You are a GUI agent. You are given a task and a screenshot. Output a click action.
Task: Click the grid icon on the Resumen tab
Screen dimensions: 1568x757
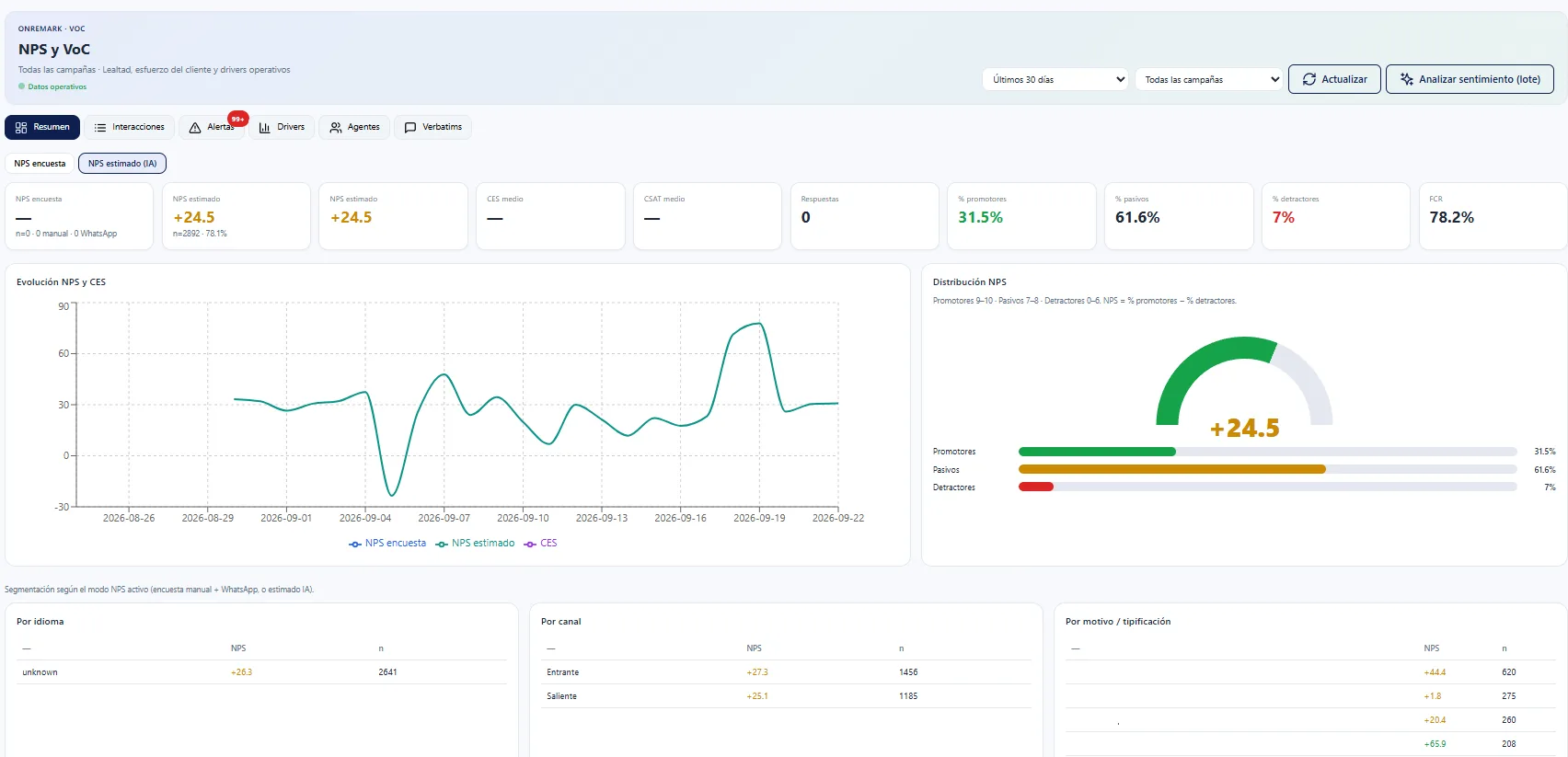click(21, 128)
